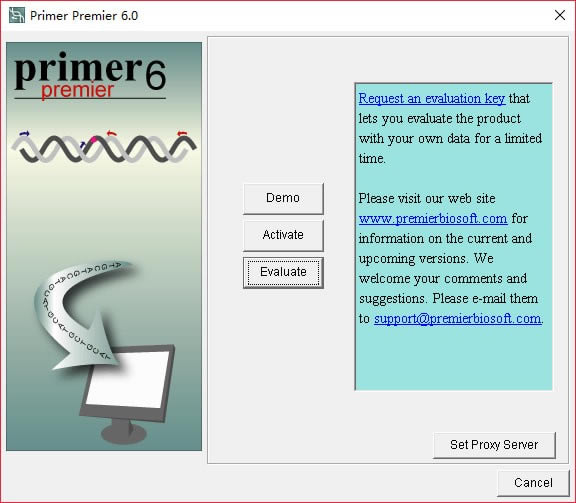Click the text 'Please visit our web site'
This screenshot has height=503, width=576.
point(427,198)
